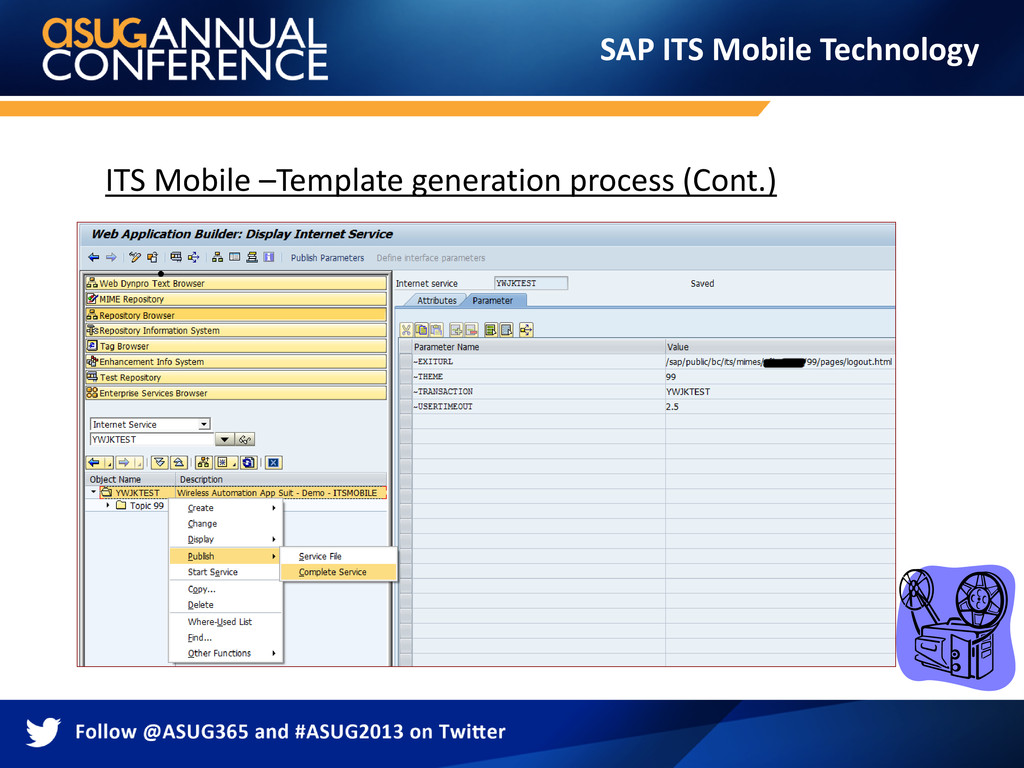Open the Publish submenu in context menu

pyautogui.click(x=226, y=556)
